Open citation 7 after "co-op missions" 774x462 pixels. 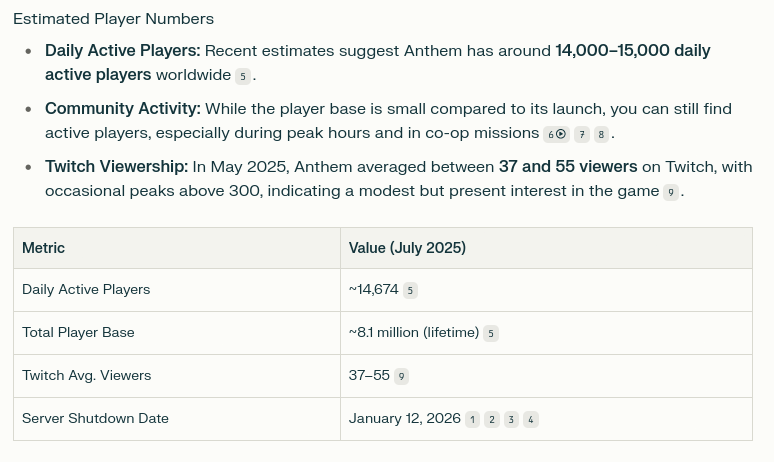pos(582,134)
